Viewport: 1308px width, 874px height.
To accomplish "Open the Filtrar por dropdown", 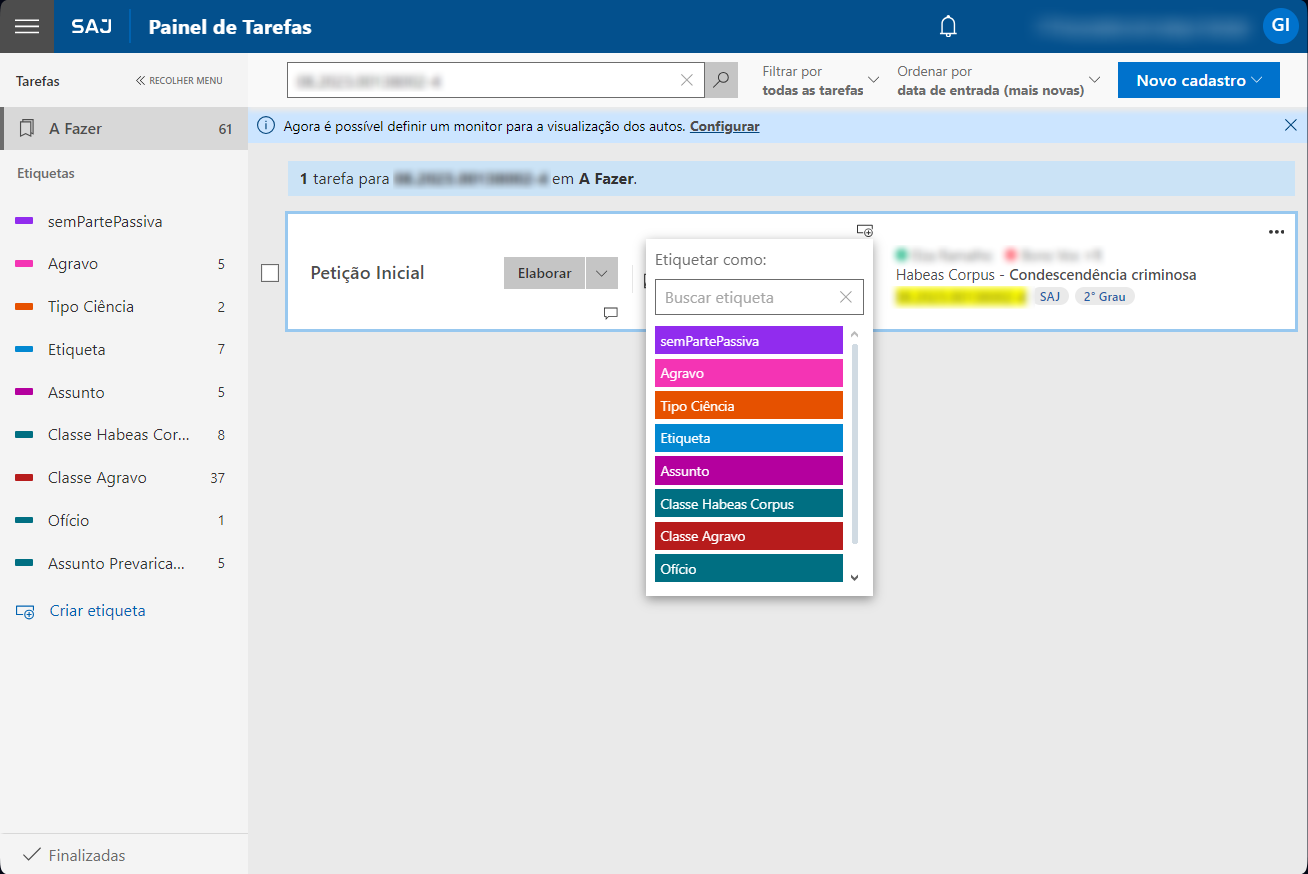I will point(820,80).
